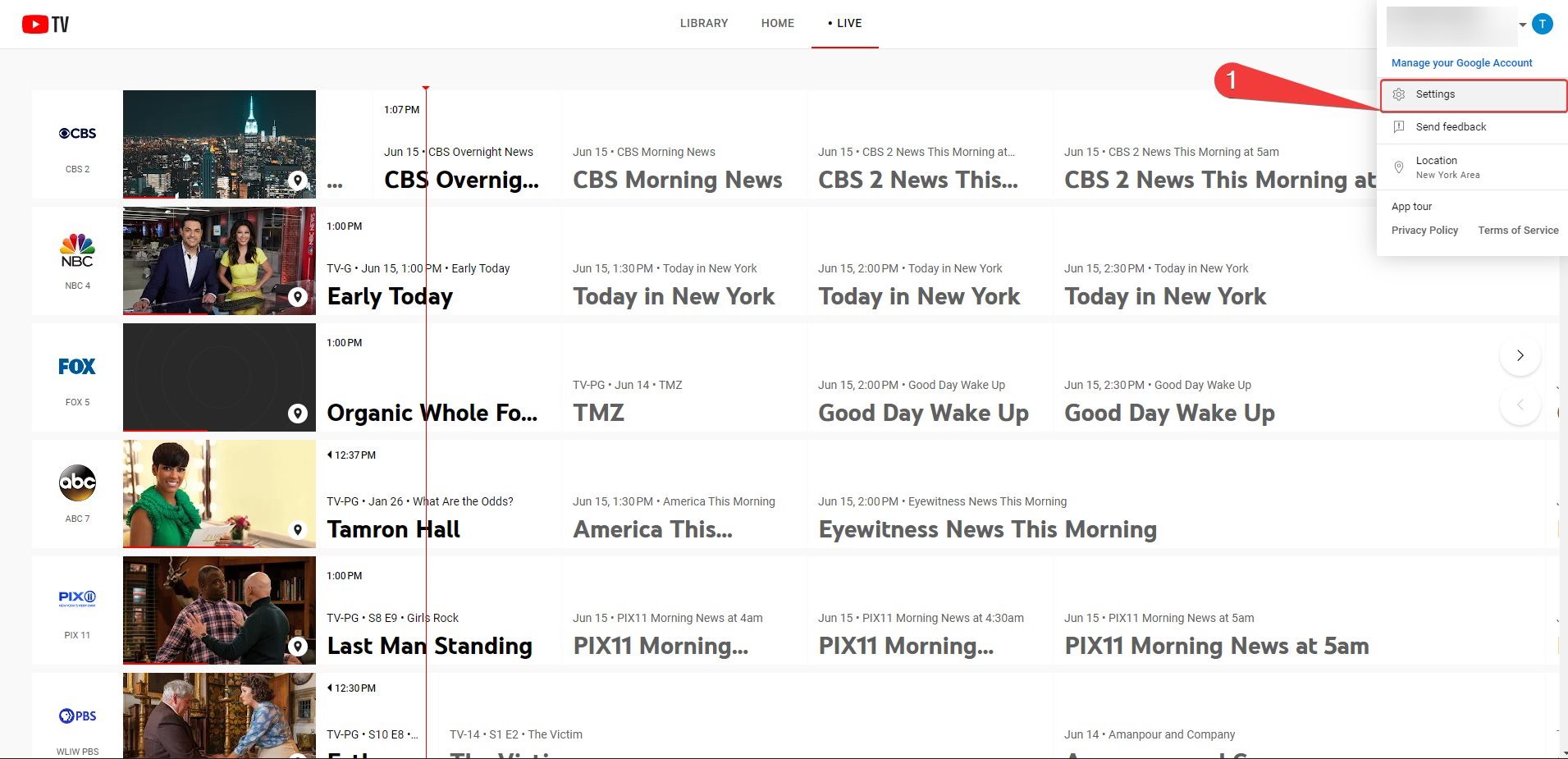
Task: Click the Tamron Hall show thumbnail
Action: click(219, 493)
